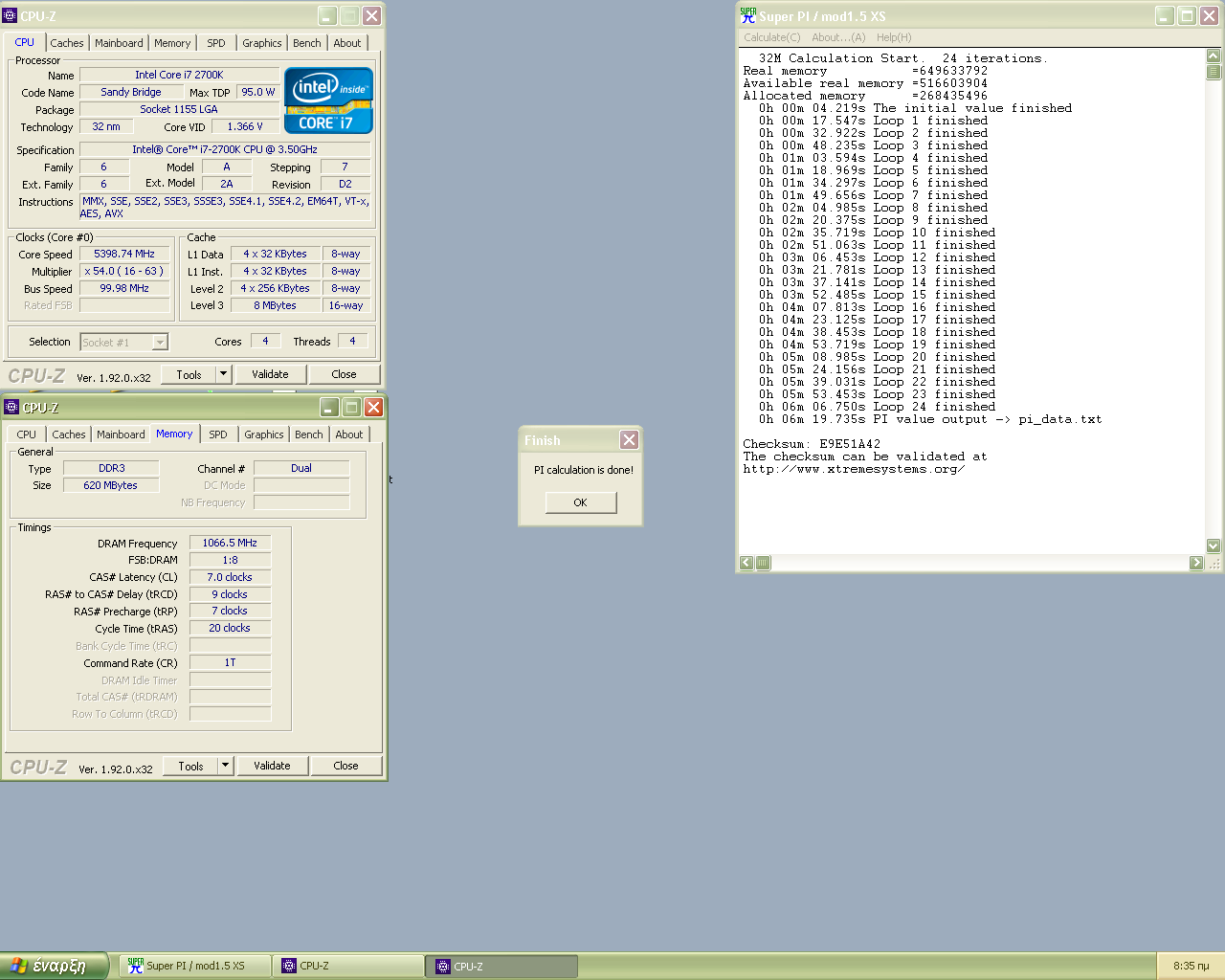Open the Caches tab in top CPU-Z window
The height and width of the screenshot is (980, 1225).
coord(67,43)
